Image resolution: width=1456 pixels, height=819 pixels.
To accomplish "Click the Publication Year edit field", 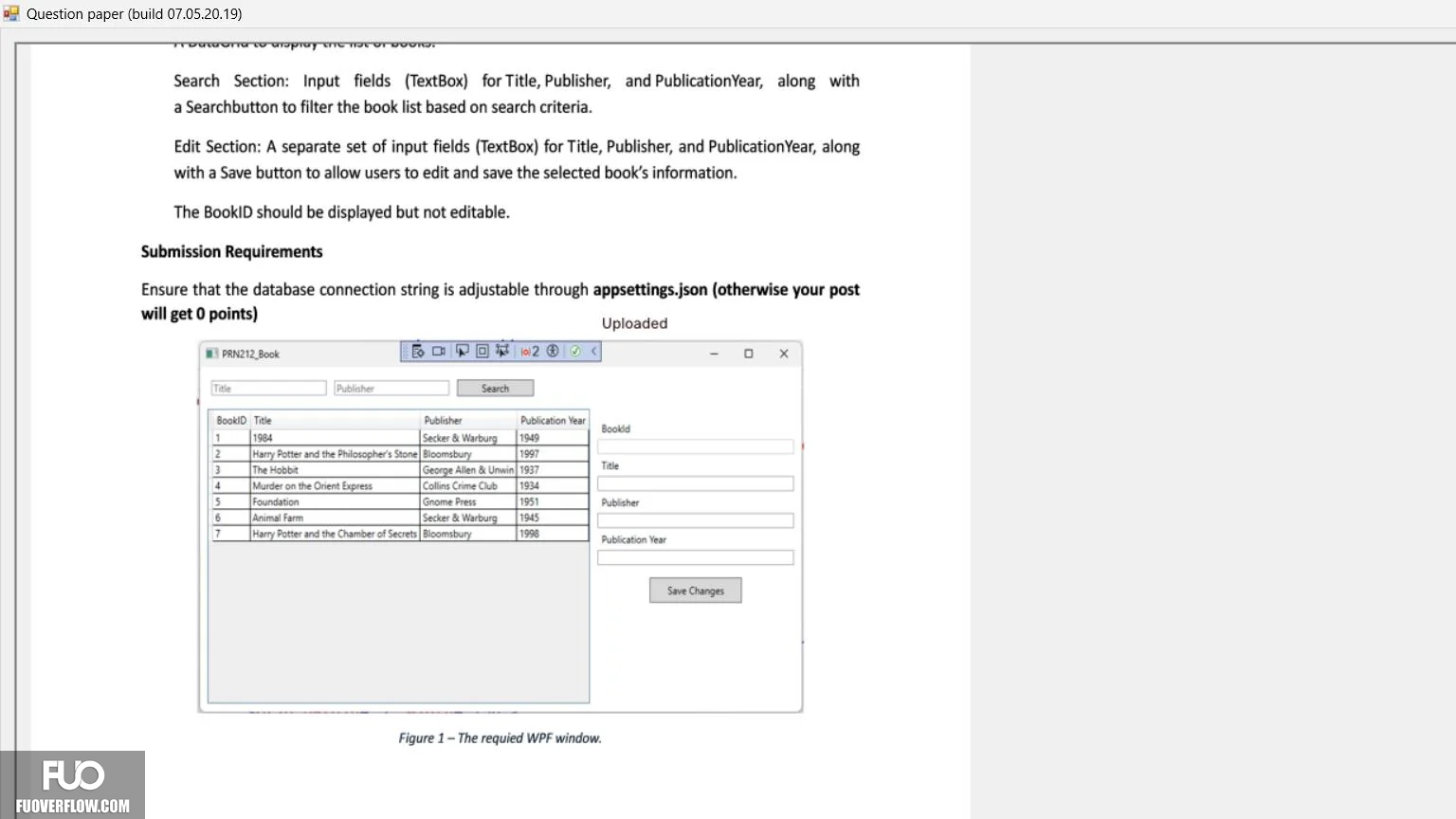I will [x=696, y=558].
